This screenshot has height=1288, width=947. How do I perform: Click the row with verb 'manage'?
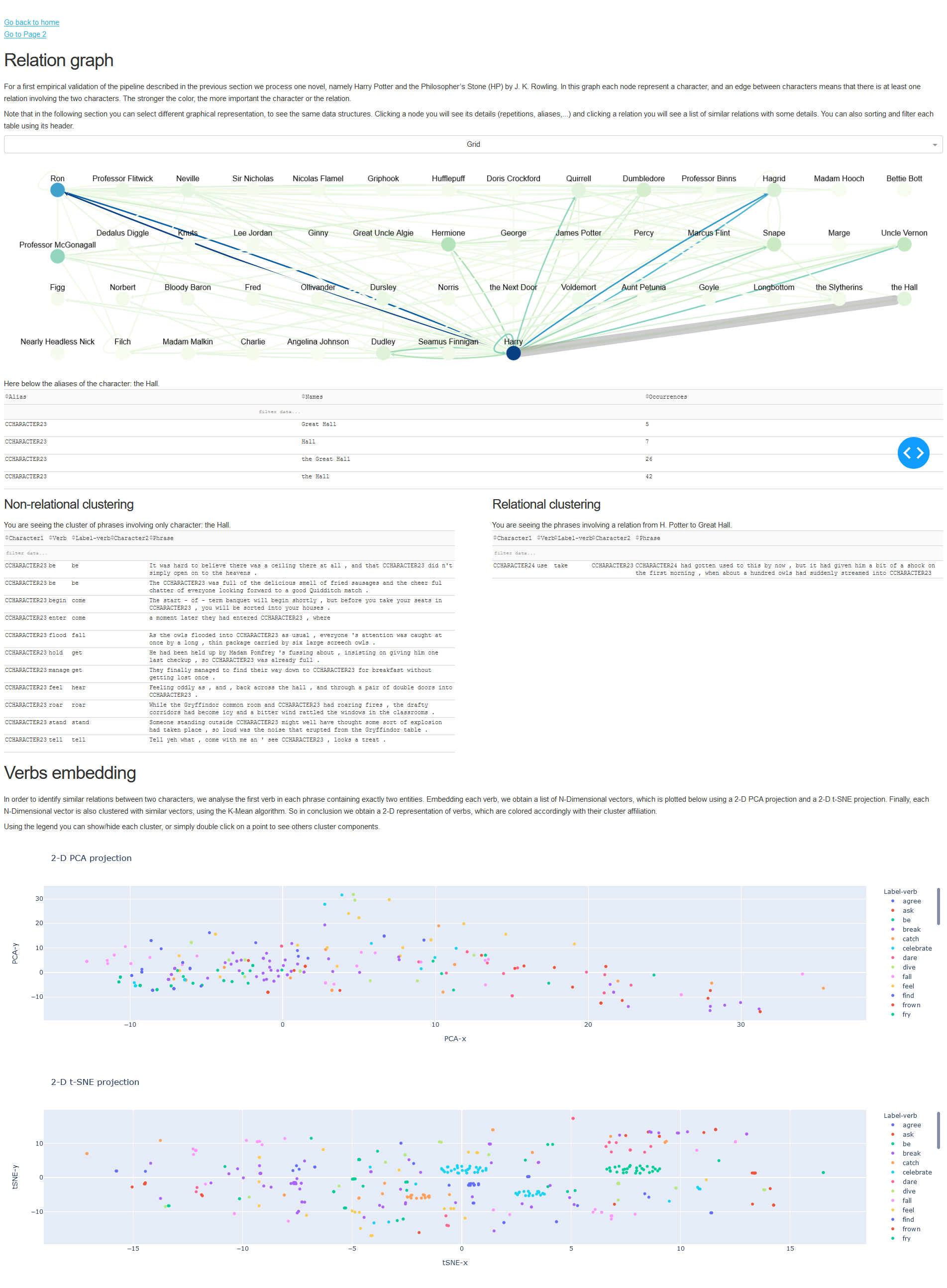[229, 674]
